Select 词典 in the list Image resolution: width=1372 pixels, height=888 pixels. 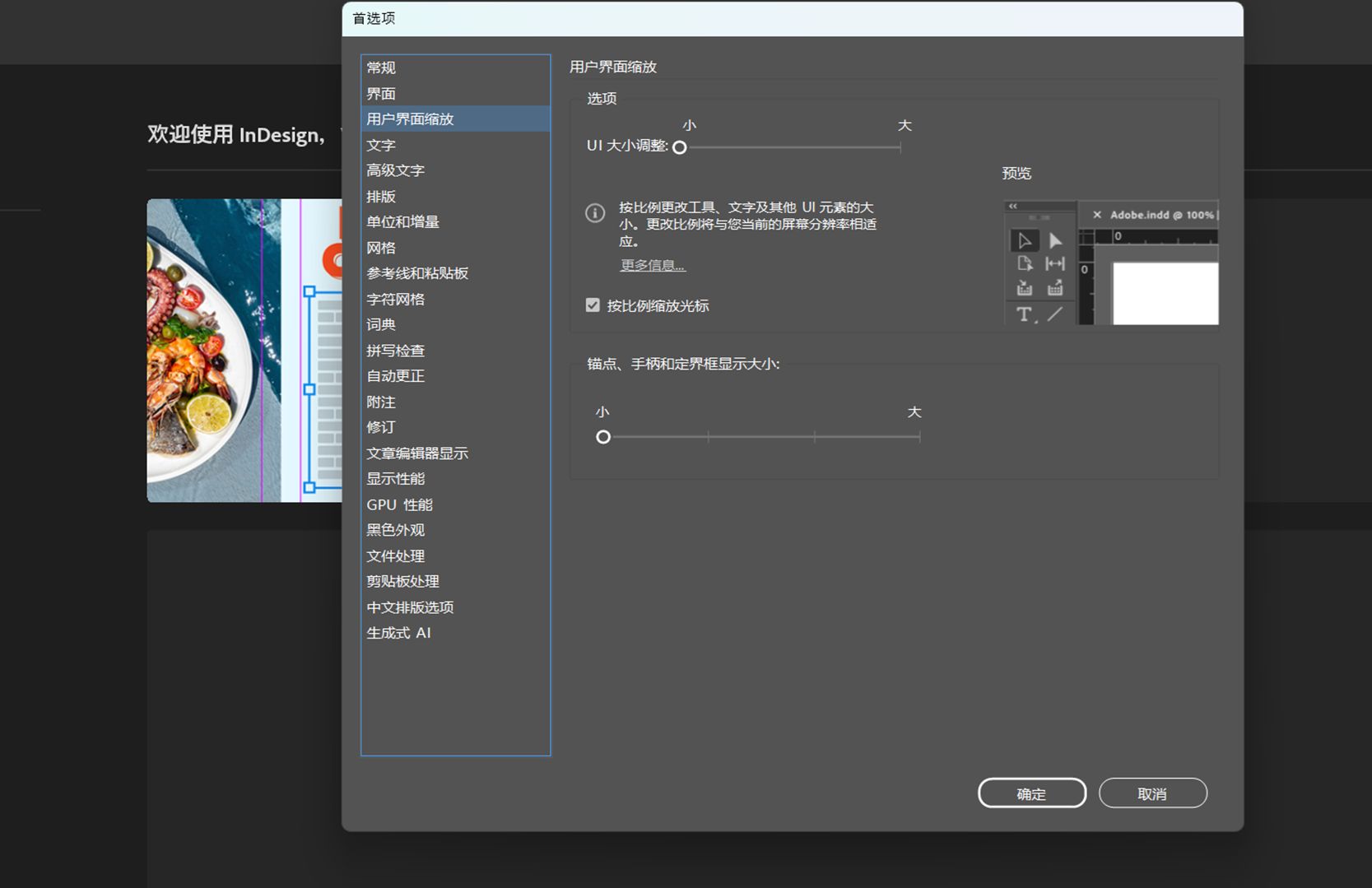(455, 325)
